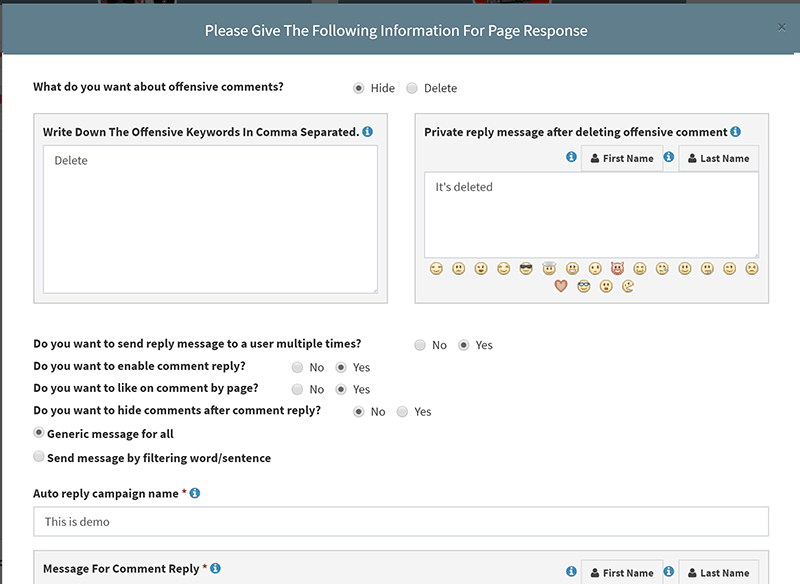Click info icon beside auto reply campaign name
This screenshot has height=584, width=800.
click(195, 493)
